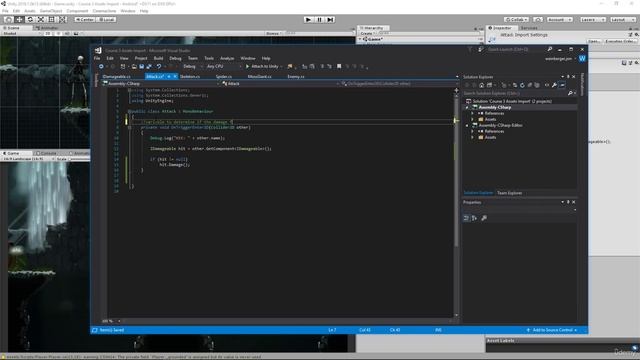Select Unity's Transform tool
This screenshot has height=360, width=640.
coord(63,19)
